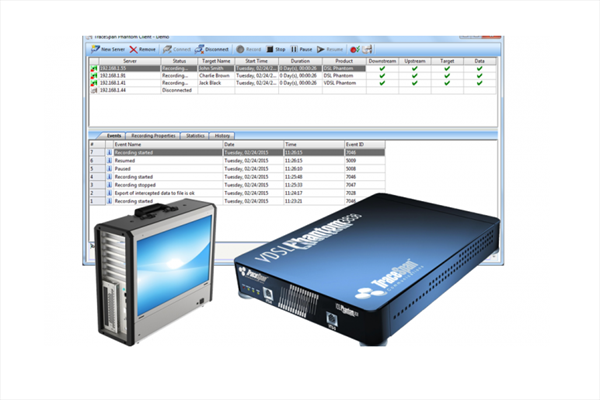
Task: Select server 192.168.1.55 address cell
Action: pyautogui.click(x=130, y=69)
